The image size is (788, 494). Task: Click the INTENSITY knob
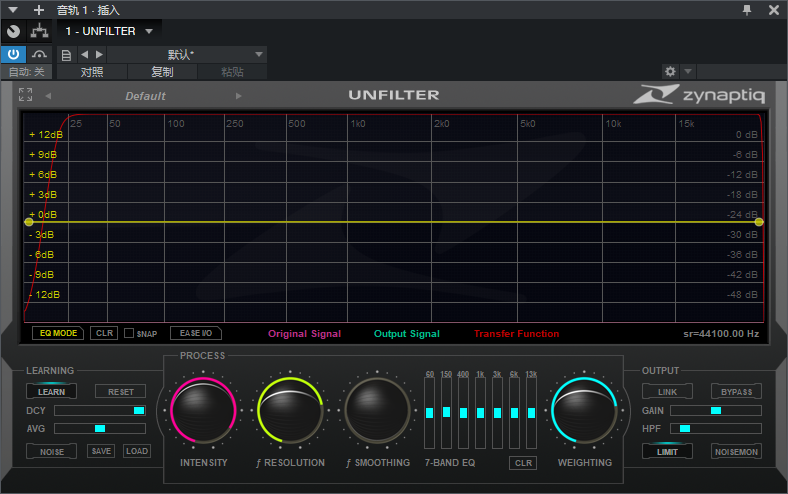click(203, 411)
